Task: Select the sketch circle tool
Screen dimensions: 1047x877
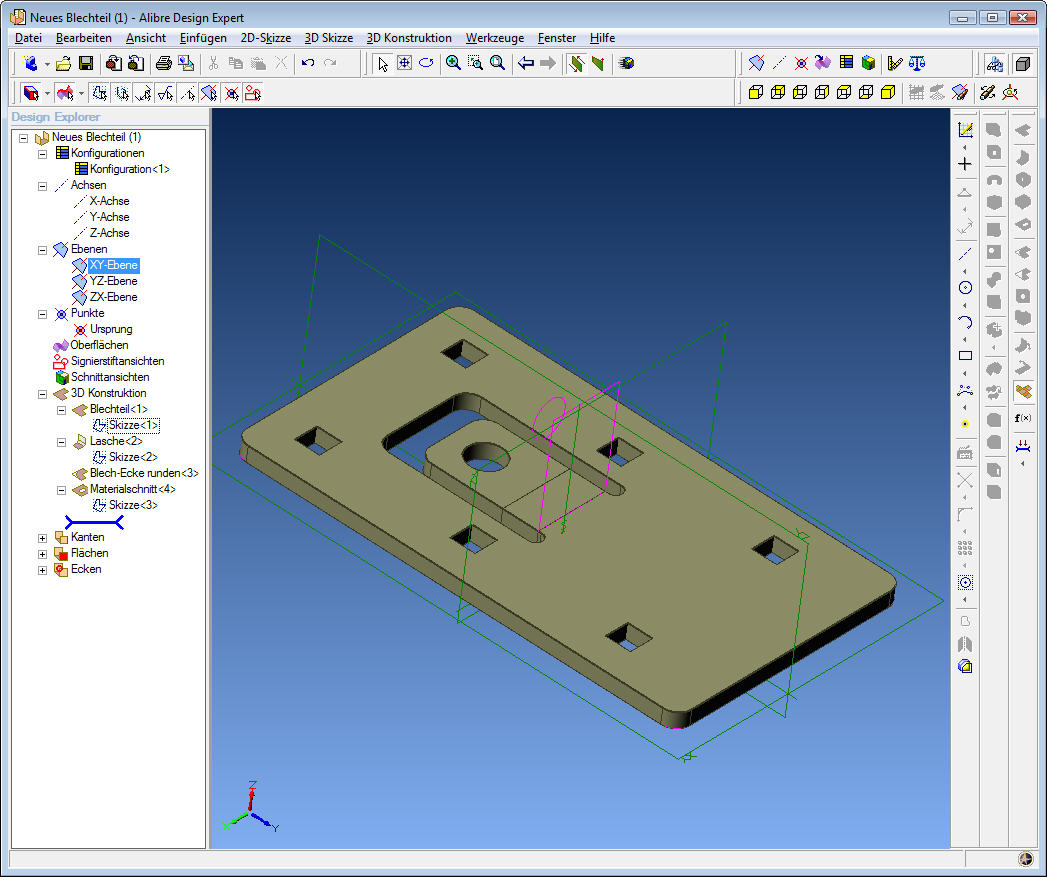Action: [x=965, y=288]
